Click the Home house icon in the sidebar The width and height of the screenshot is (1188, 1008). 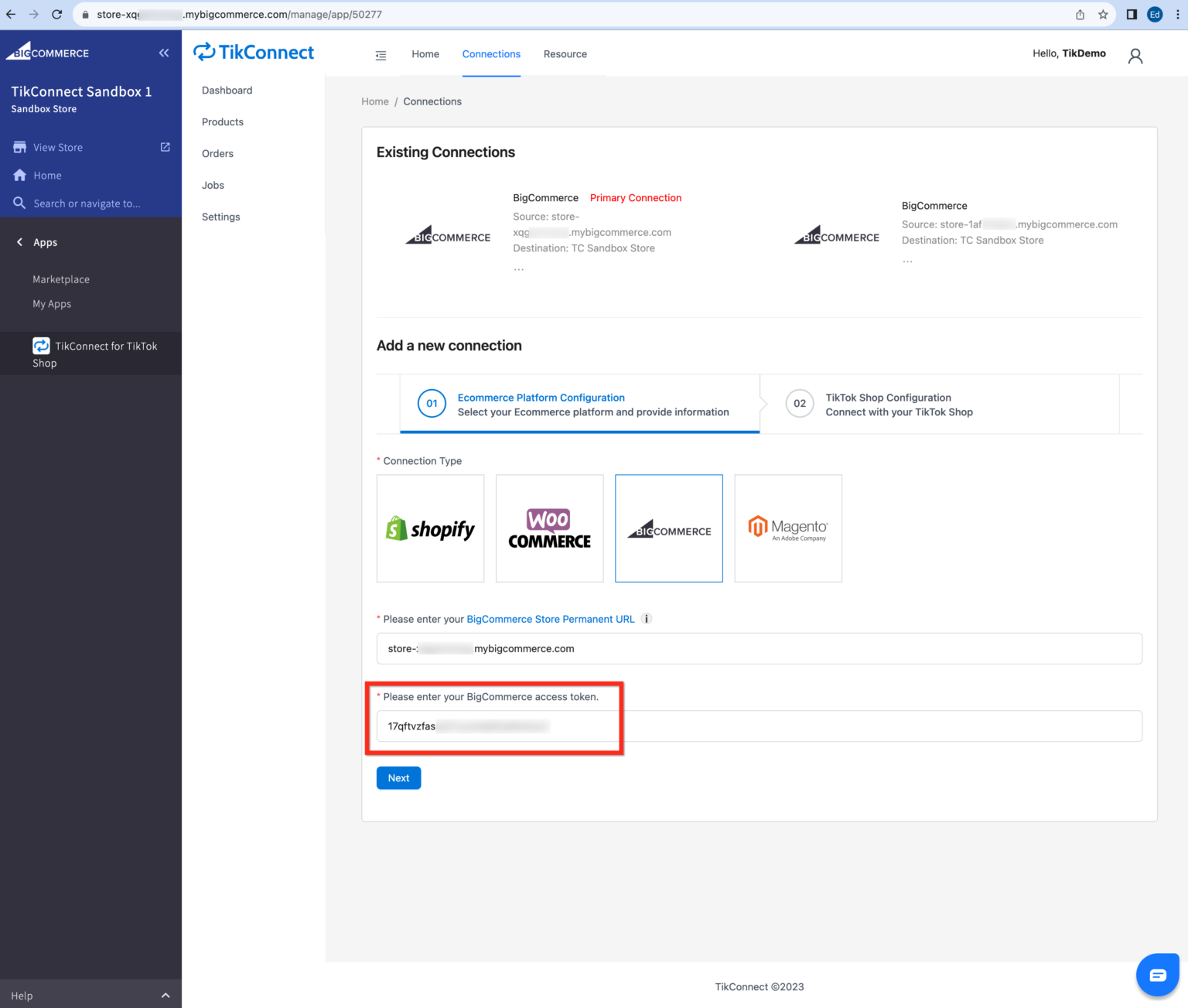[20, 176]
